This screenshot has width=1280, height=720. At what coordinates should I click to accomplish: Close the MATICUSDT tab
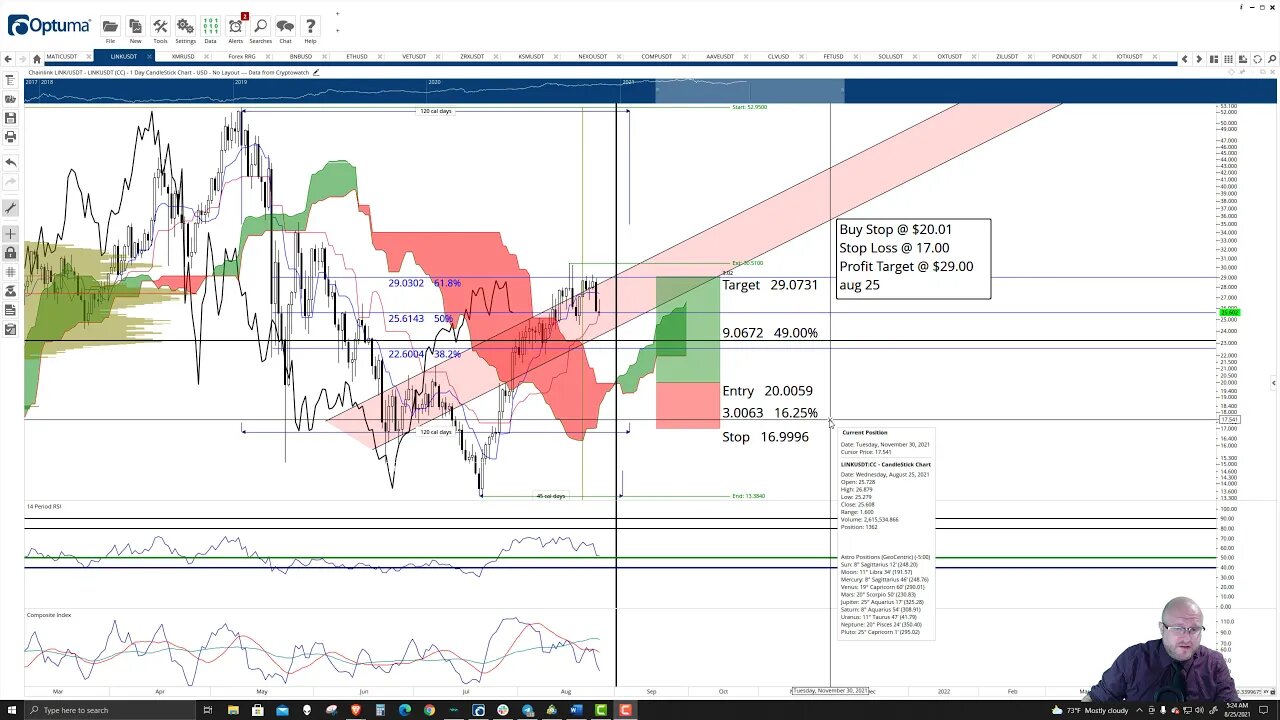click(88, 57)
